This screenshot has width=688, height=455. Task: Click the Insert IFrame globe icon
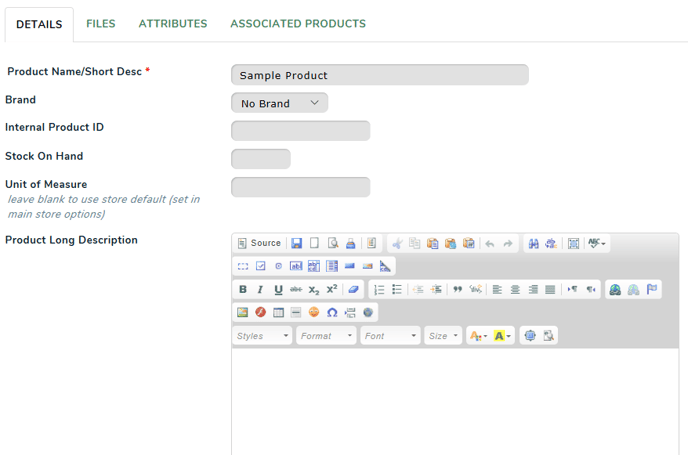[368, 312]
